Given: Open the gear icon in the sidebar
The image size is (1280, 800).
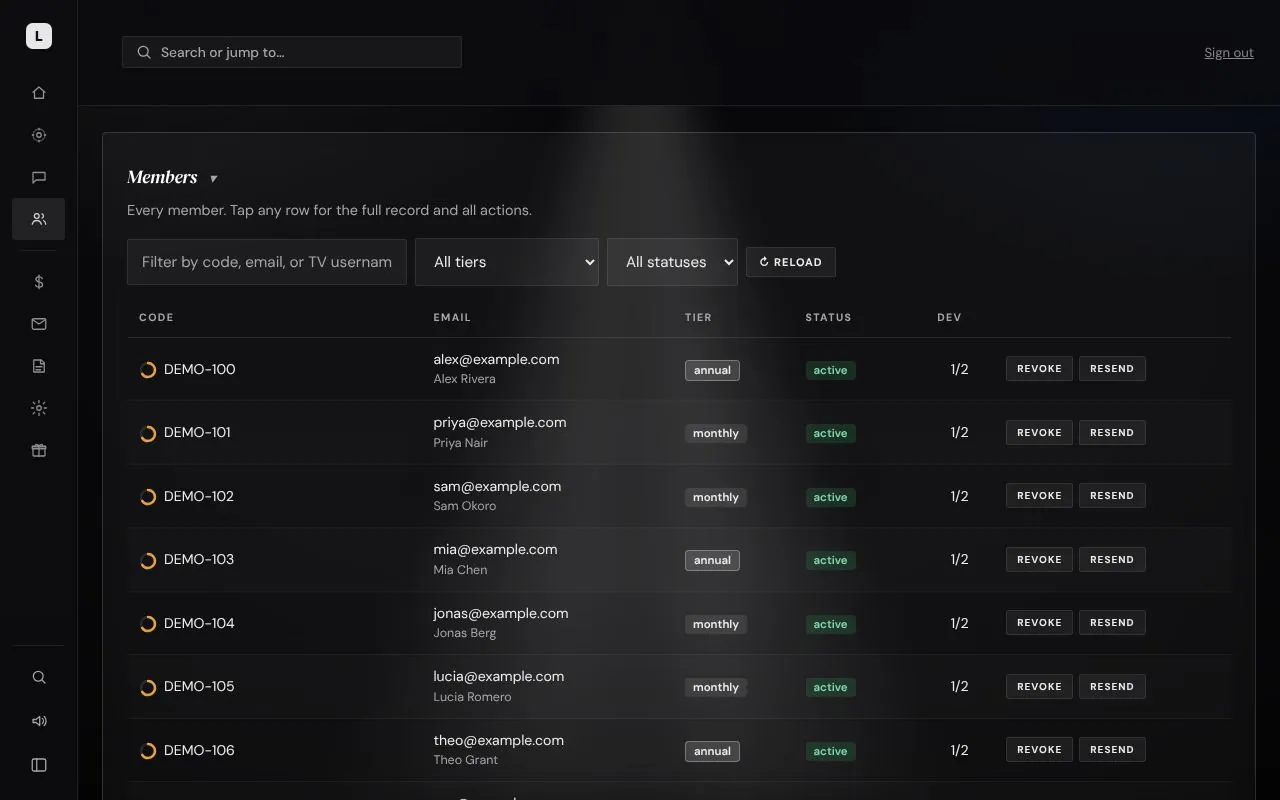Looking at the screenshot, I should coord(39,408).
